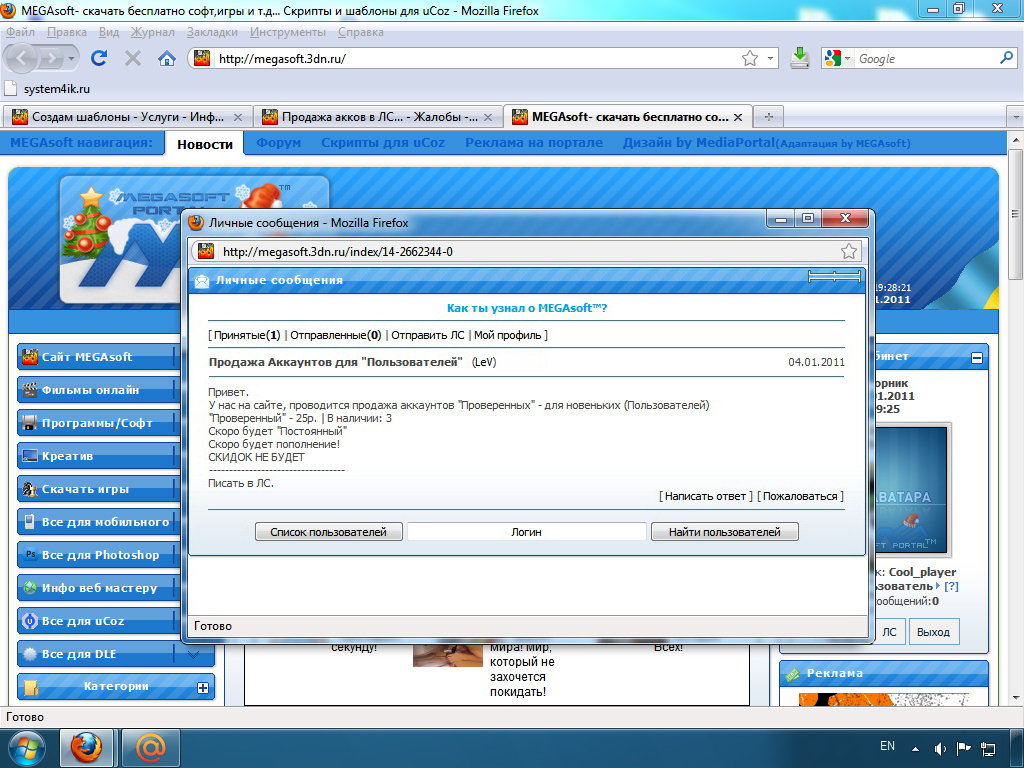Click the search magnifier icon
Viewport: 1024px width, 768px height.
point(1006,58)
